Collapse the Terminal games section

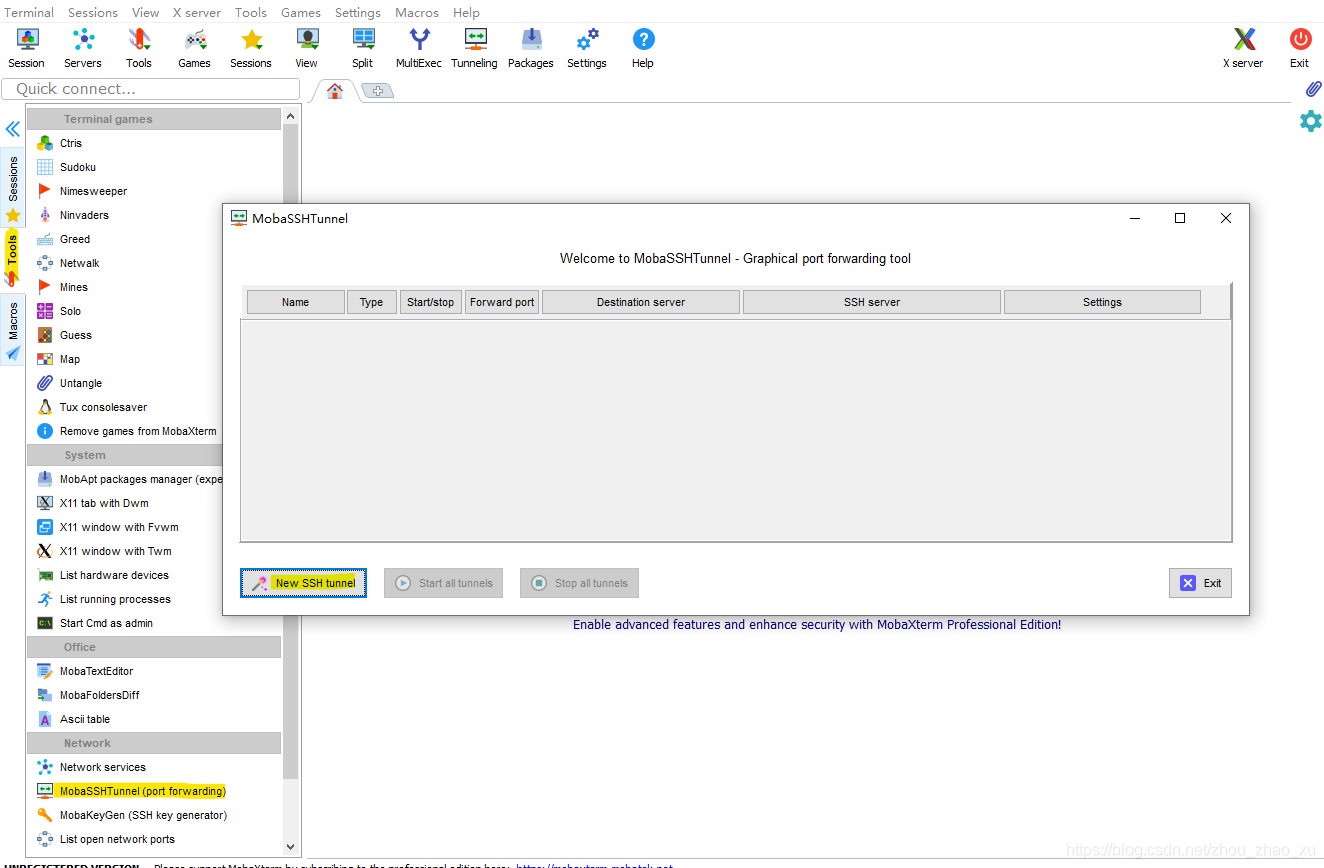pyautogui.click(x=153, y=118)
